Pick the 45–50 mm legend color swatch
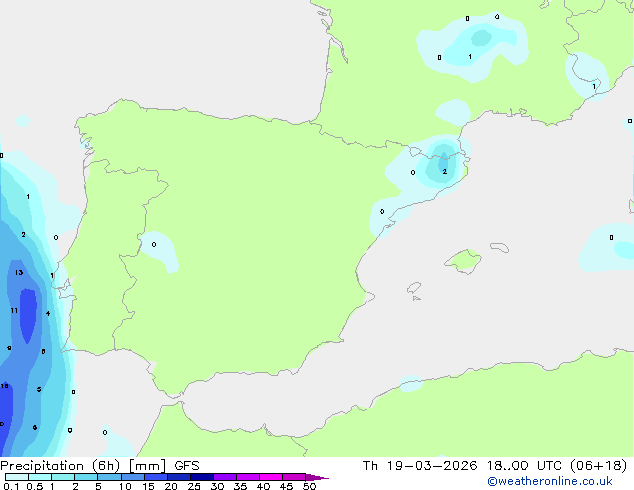634x490 pixels. (x=294, y=477)
